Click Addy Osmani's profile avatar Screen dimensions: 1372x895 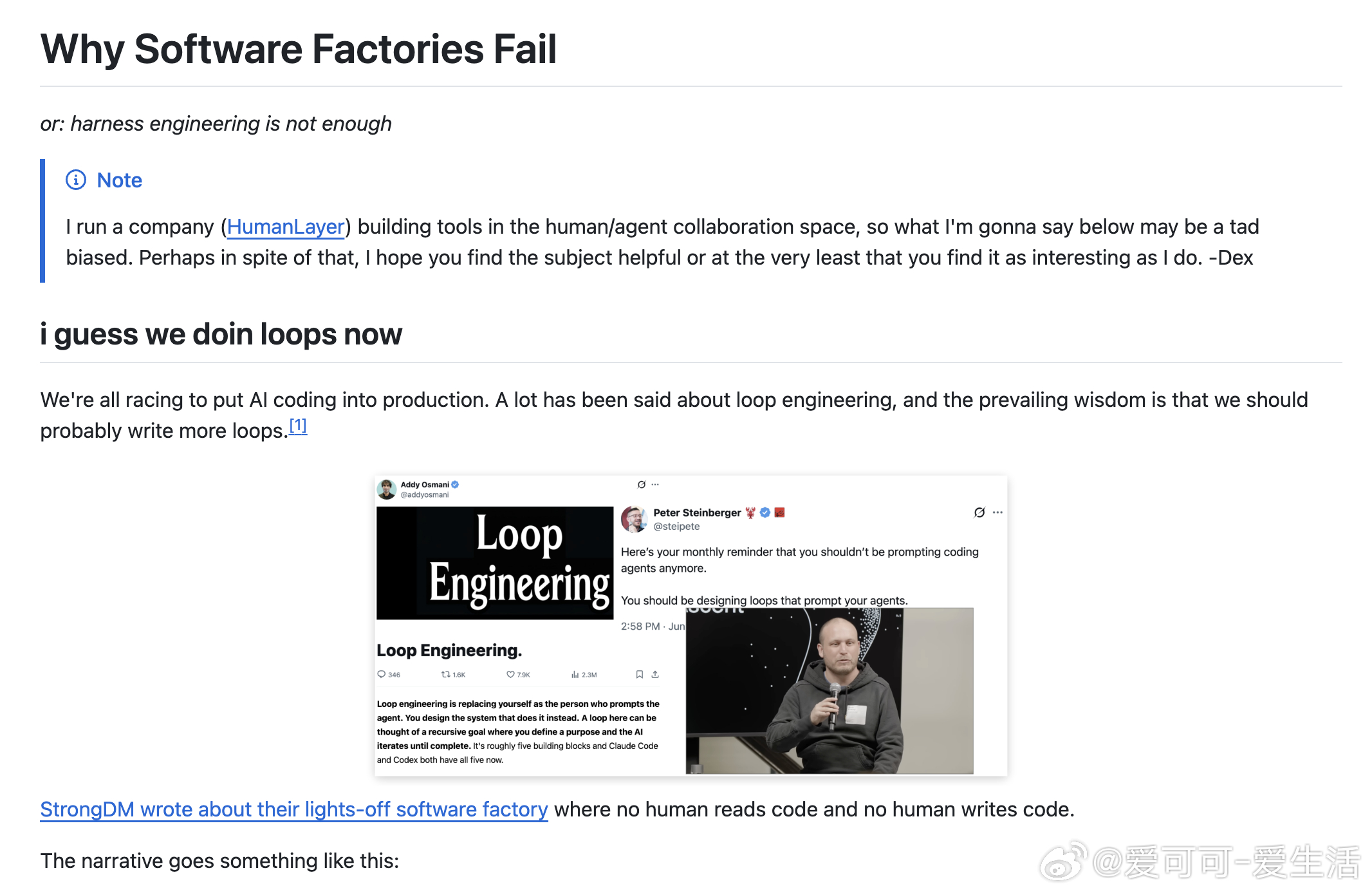point(387,489)
